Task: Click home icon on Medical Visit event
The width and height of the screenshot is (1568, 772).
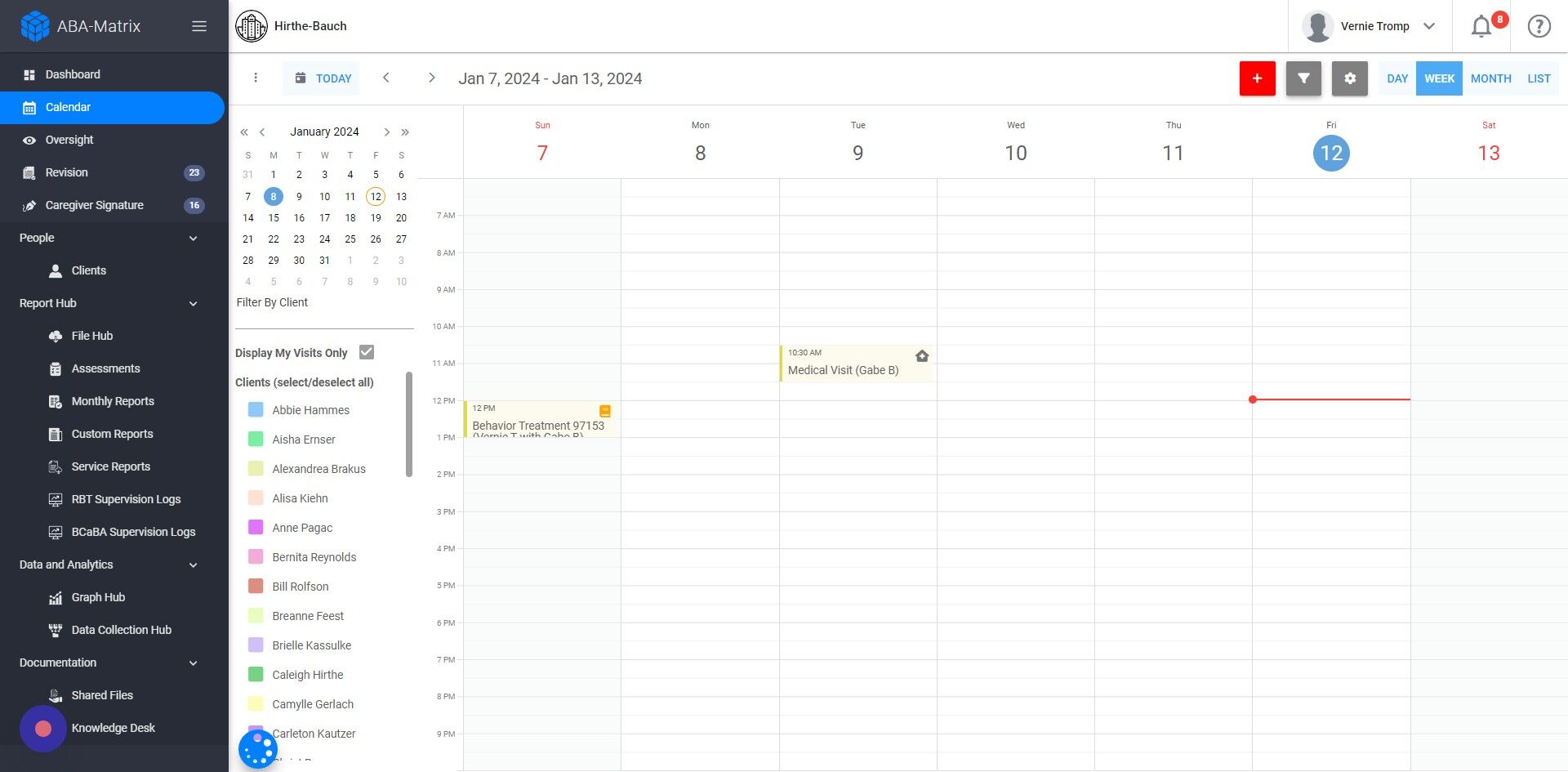Action: (922, 356)
